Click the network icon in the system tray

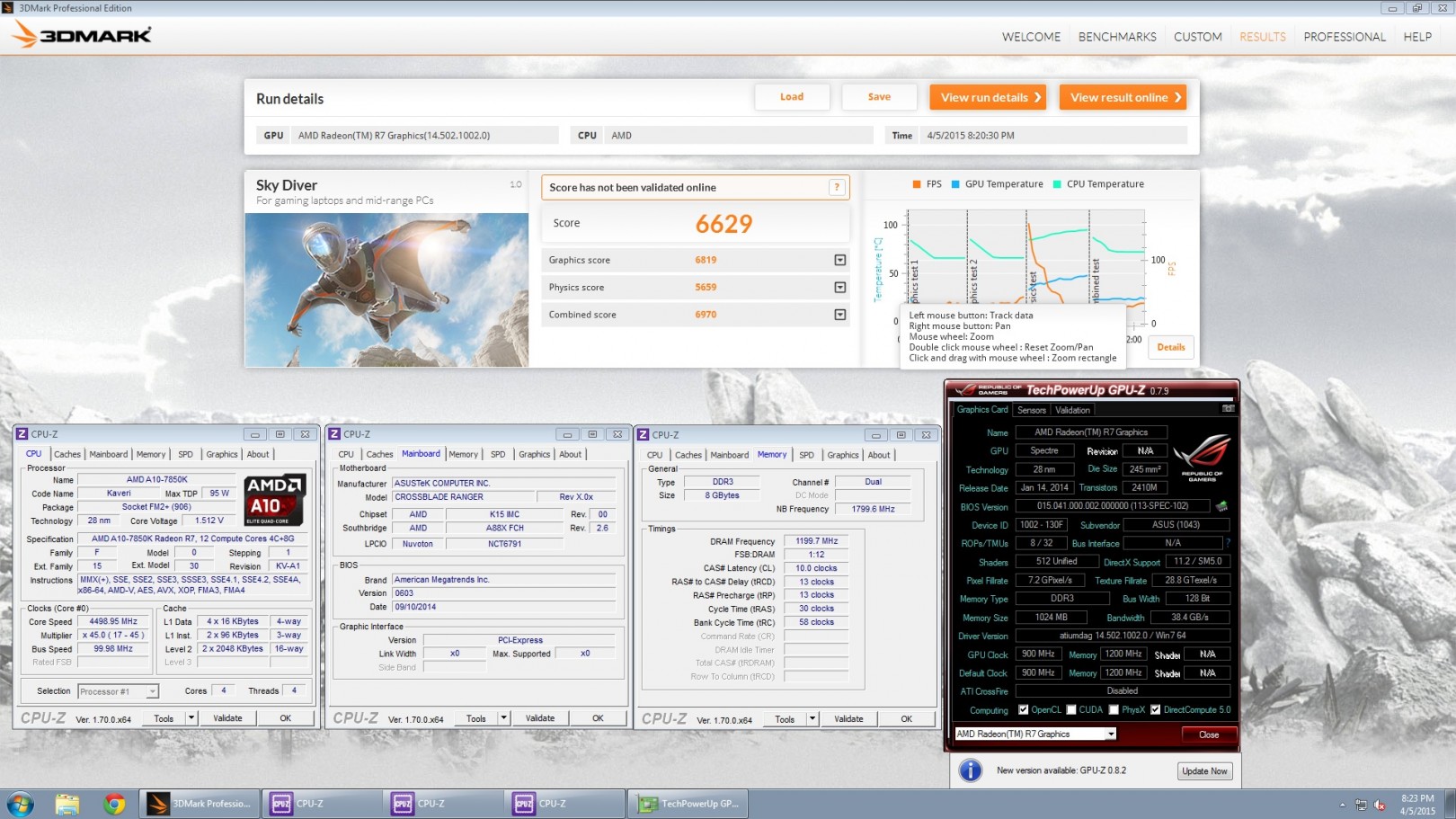coord(1361,805)
